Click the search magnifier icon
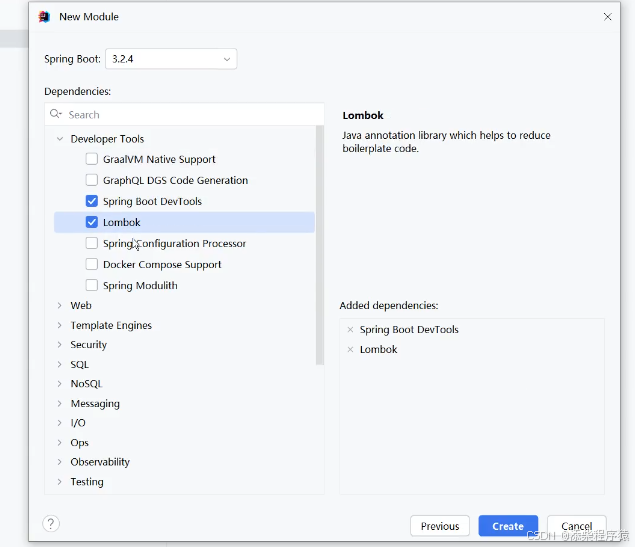The height and width of the screenshot is (547, 635). pyautogui.click(x=55, y=114)
